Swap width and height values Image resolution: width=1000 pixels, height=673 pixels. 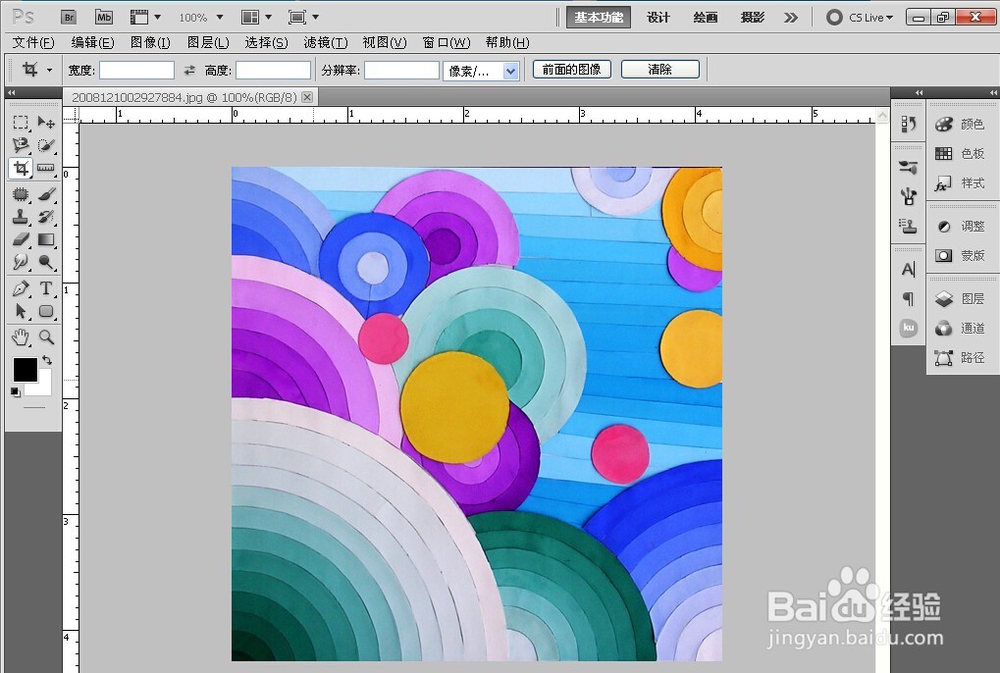(x=189, y=70)
